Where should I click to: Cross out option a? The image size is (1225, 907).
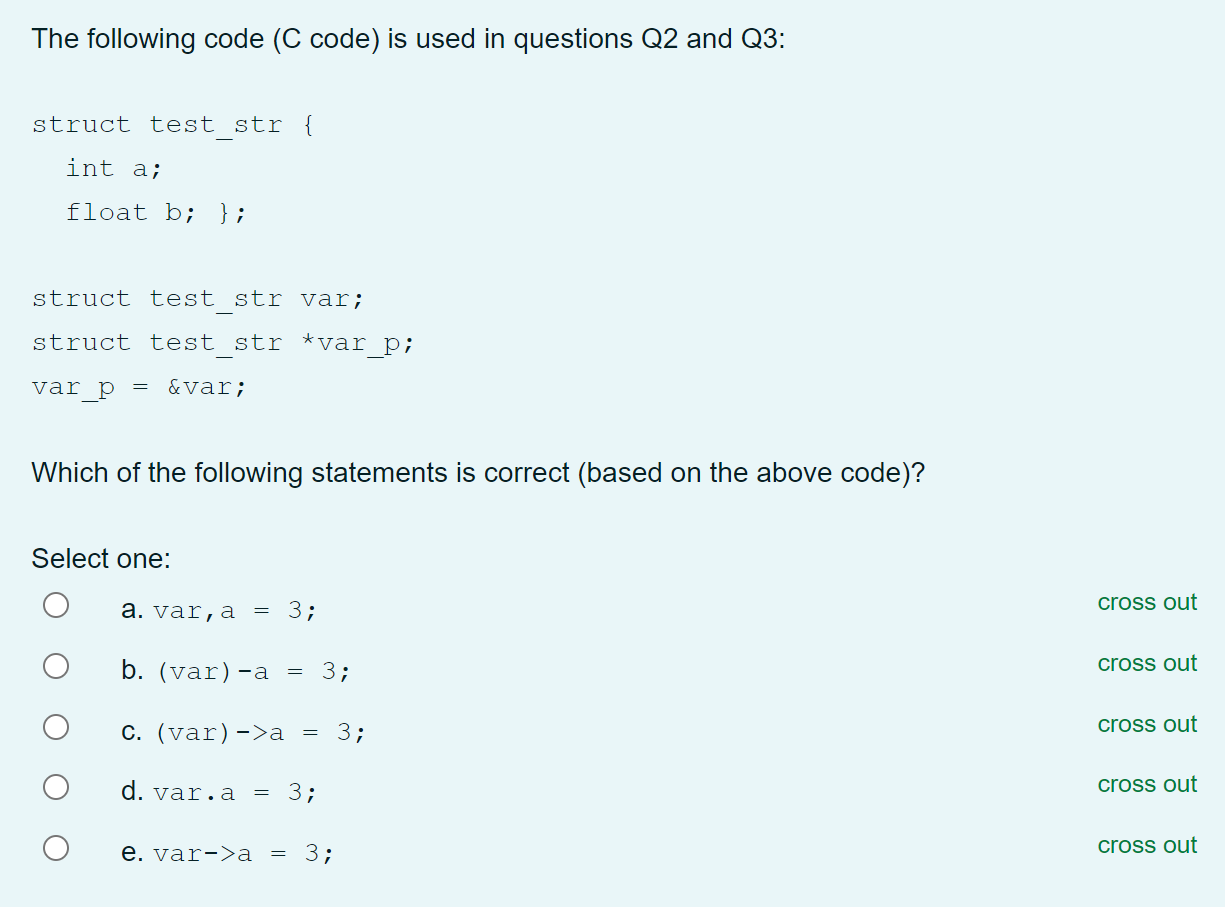coord(1147,602)
